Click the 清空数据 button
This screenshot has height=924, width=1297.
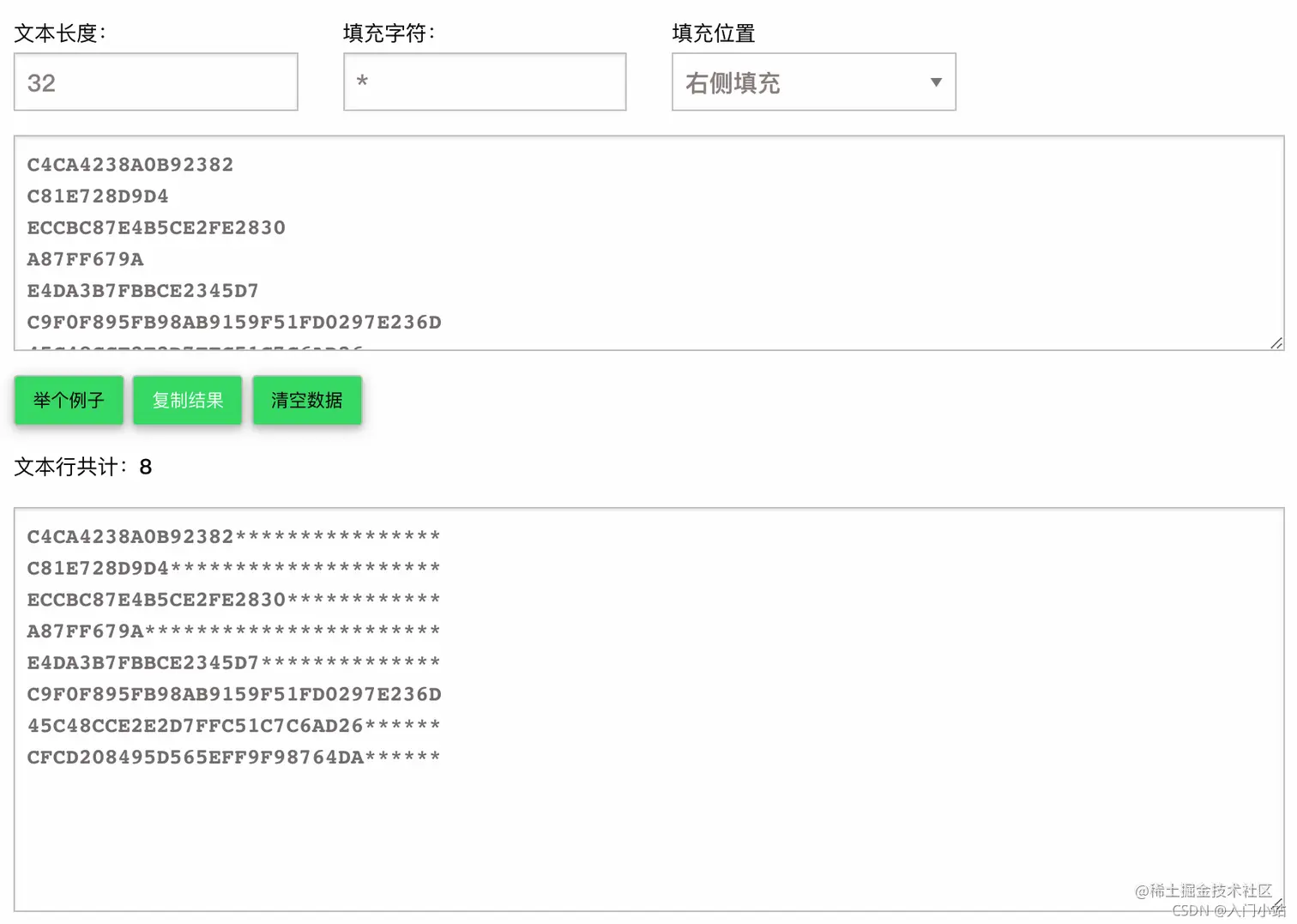(307, 400)
